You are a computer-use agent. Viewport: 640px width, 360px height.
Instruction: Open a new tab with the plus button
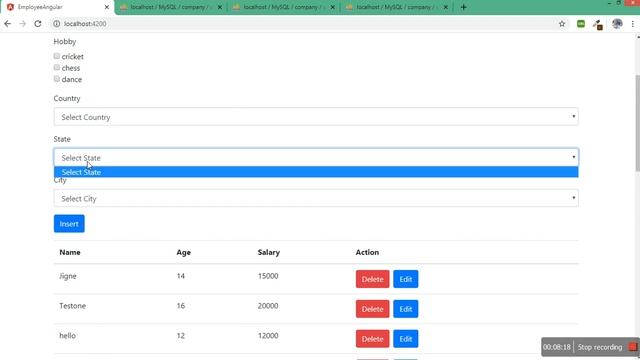(463, 7)
